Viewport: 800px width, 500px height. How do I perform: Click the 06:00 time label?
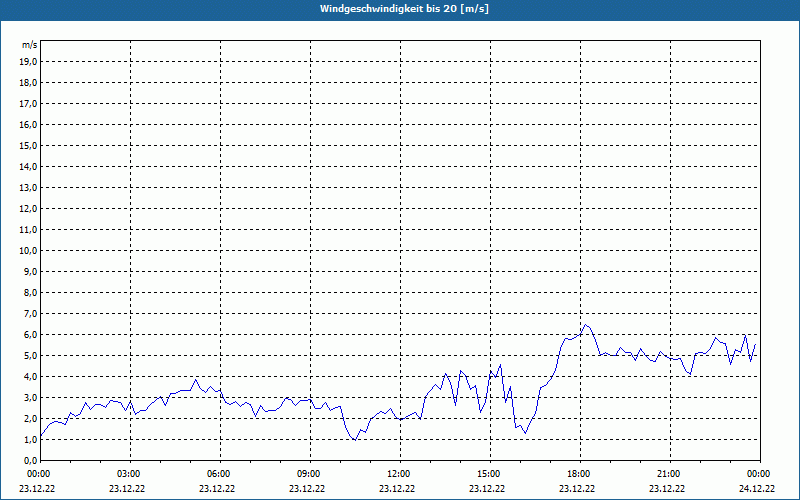click(220, 473)
